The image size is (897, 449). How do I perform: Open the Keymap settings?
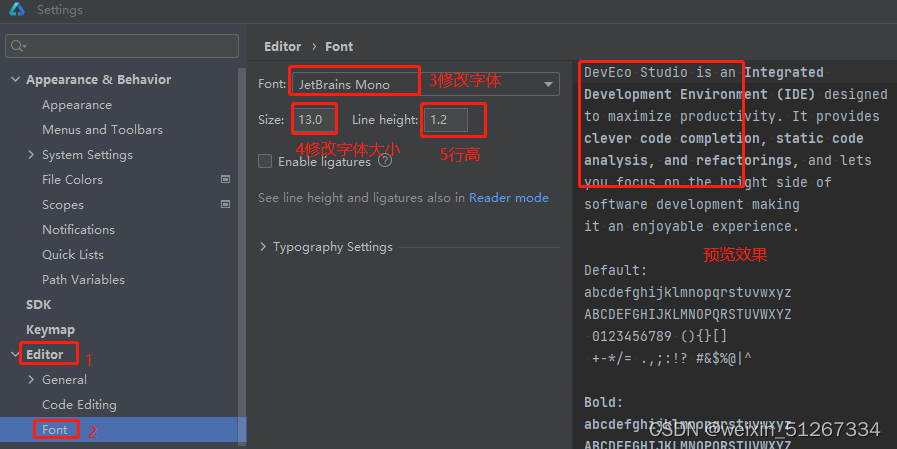[x=50, y=330]
